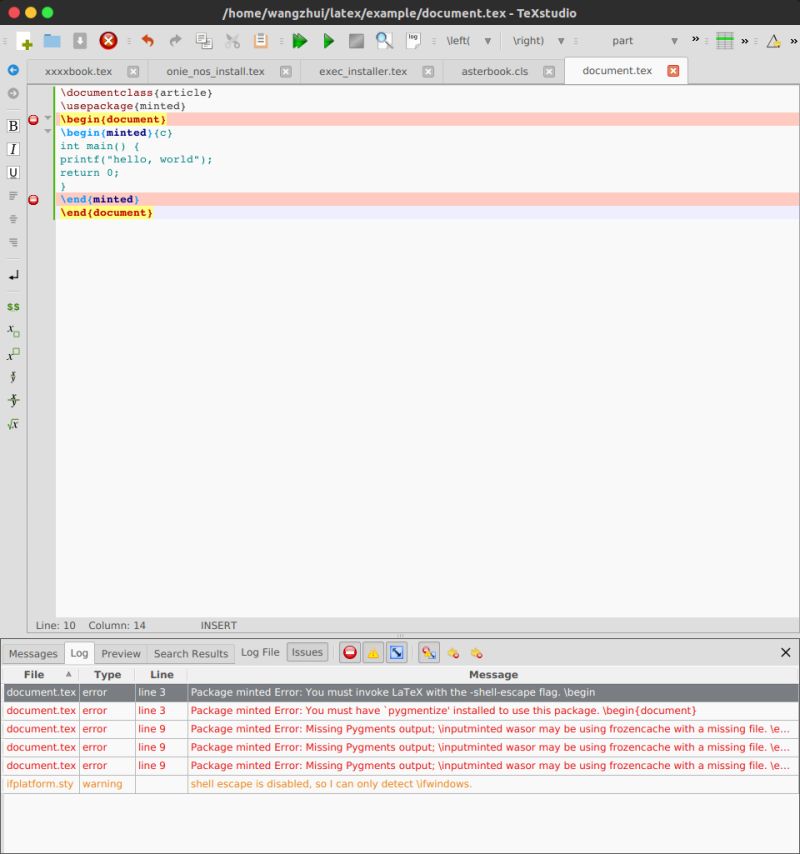The width and height of the screenshot is (800, 854).
Task: Select the Bold formatting icon
Action: (x=12, y=127)
